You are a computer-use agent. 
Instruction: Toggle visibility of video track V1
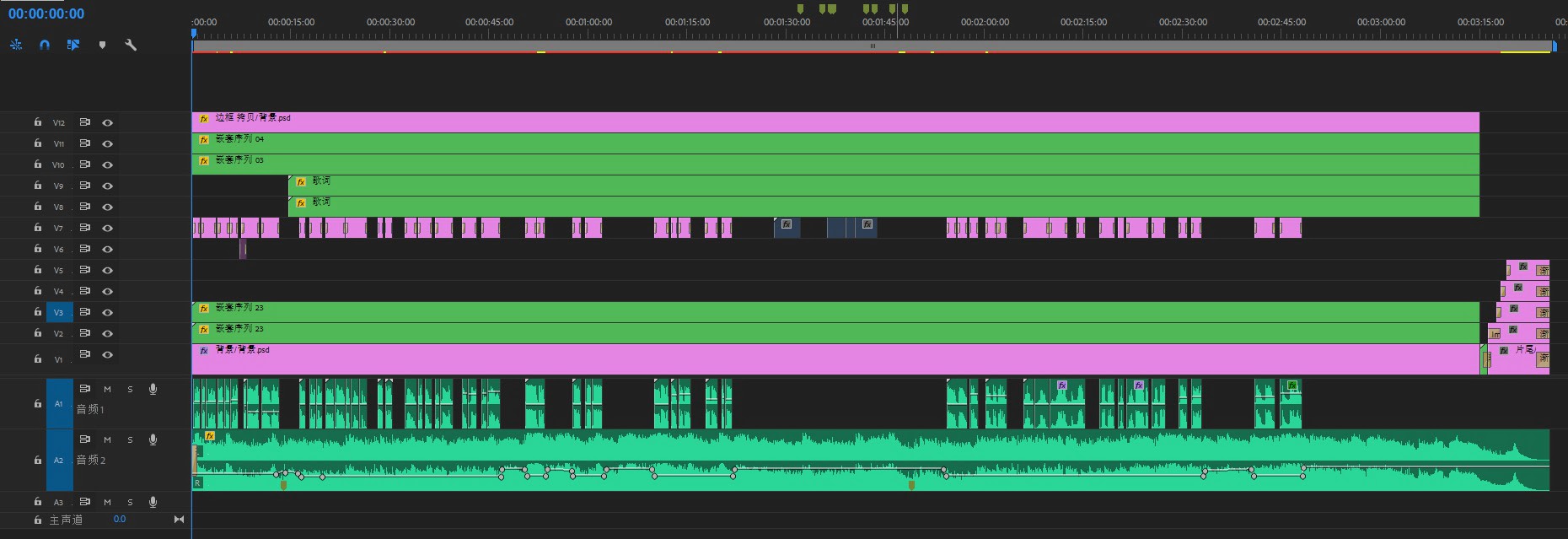click(108, 354)
